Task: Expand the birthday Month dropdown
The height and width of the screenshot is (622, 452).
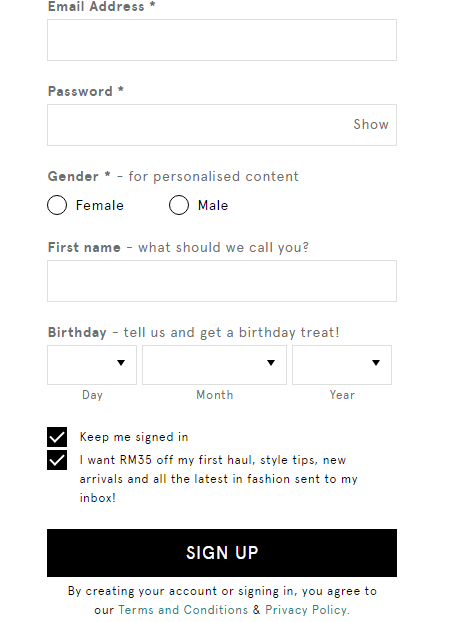Action: [x=214, y=365]
